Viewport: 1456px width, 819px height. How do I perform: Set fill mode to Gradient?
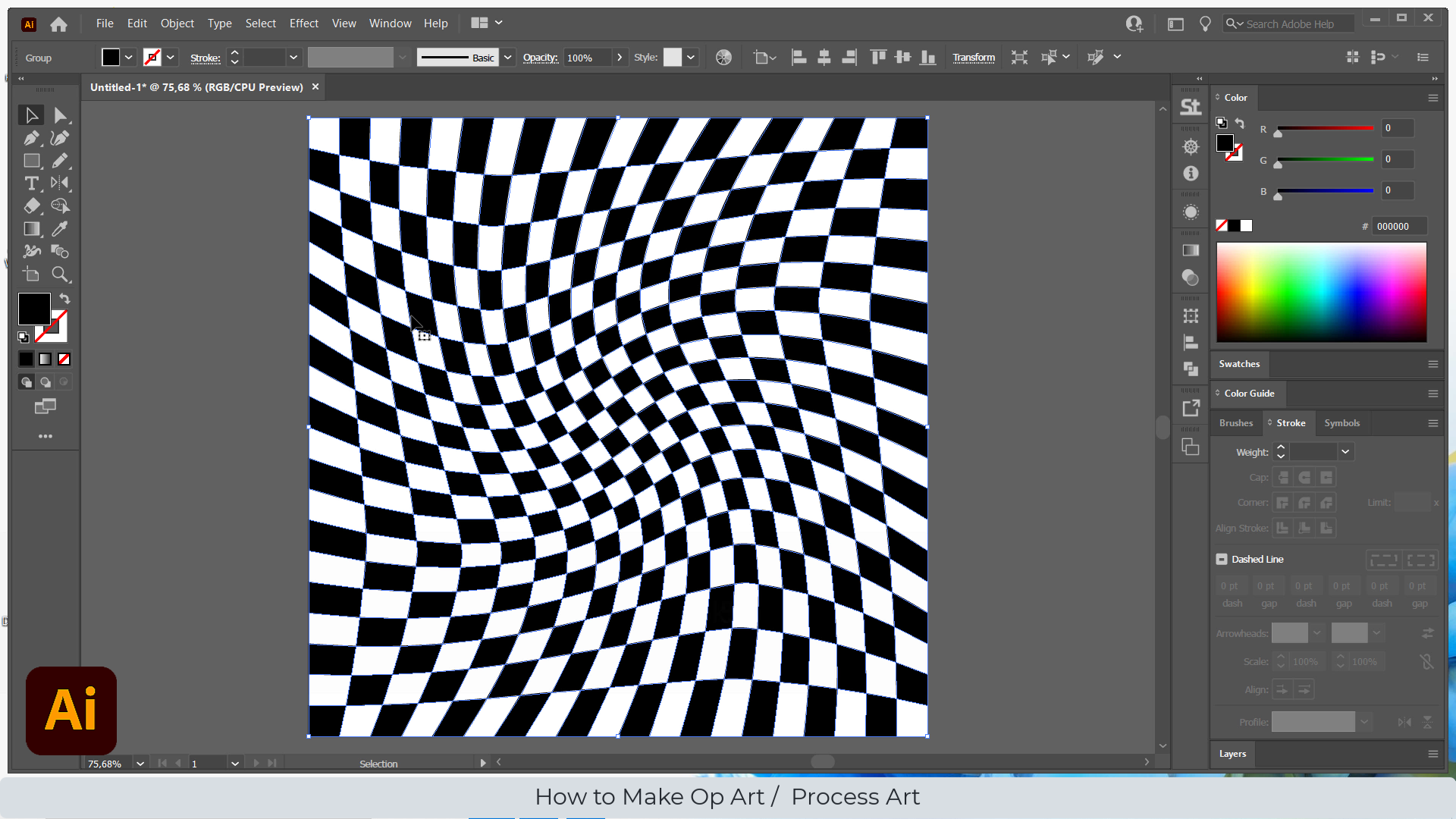click(45, 359)
